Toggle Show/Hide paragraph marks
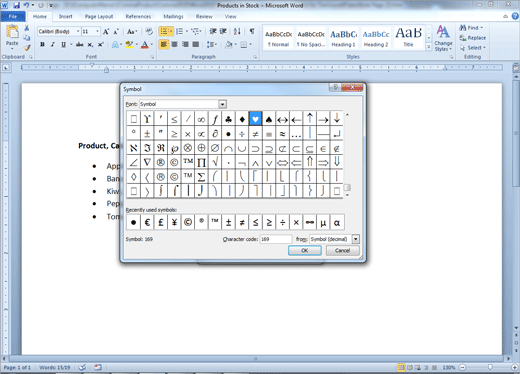 (252, 32)
